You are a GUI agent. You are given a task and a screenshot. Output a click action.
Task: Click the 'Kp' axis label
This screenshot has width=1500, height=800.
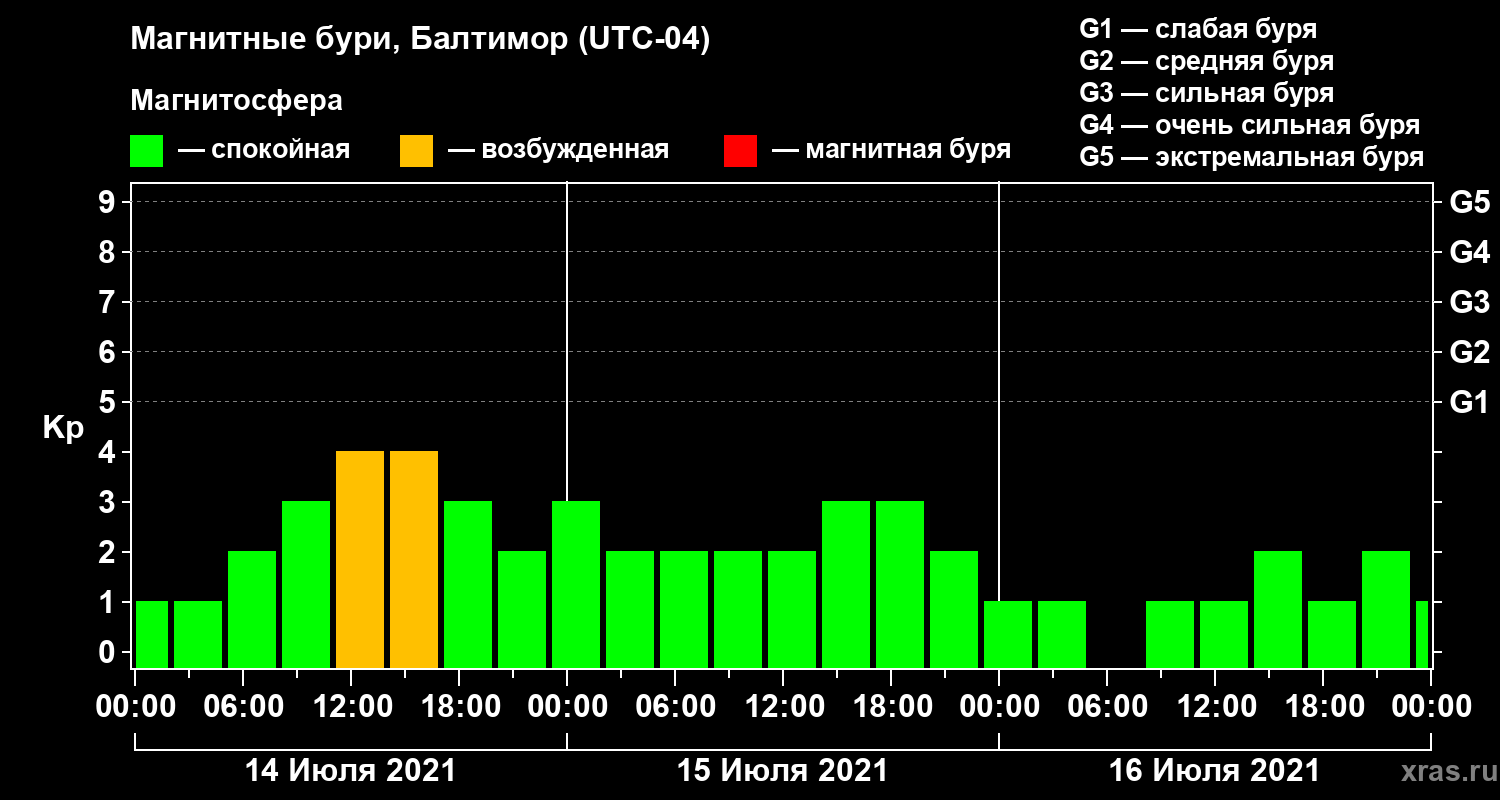pyautogui.click(x=63, y=428)
